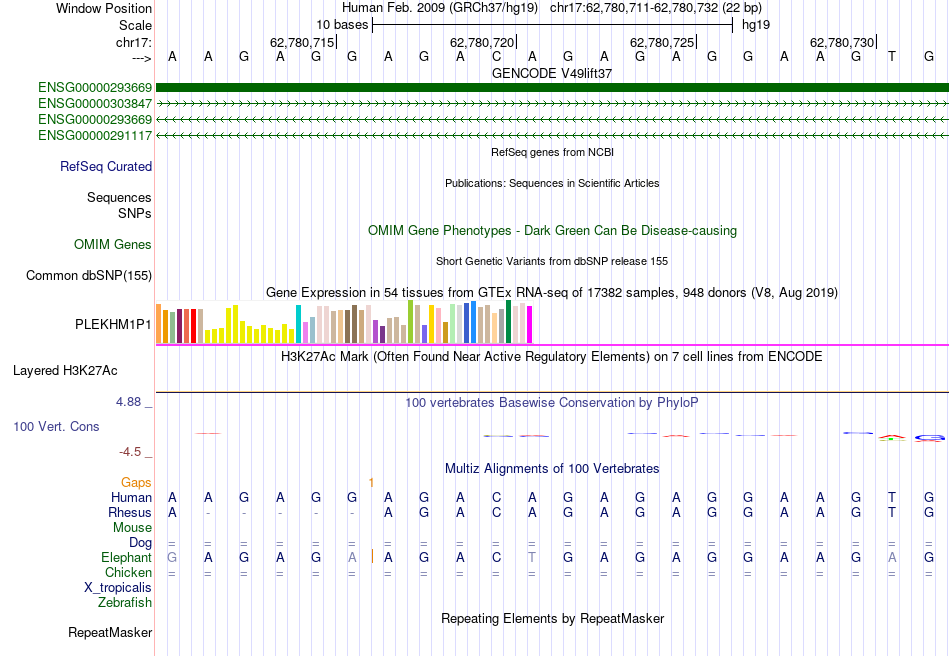Click the chr17:62,780,711-62,780,732 (22 bp) position text

click(656, 8)
